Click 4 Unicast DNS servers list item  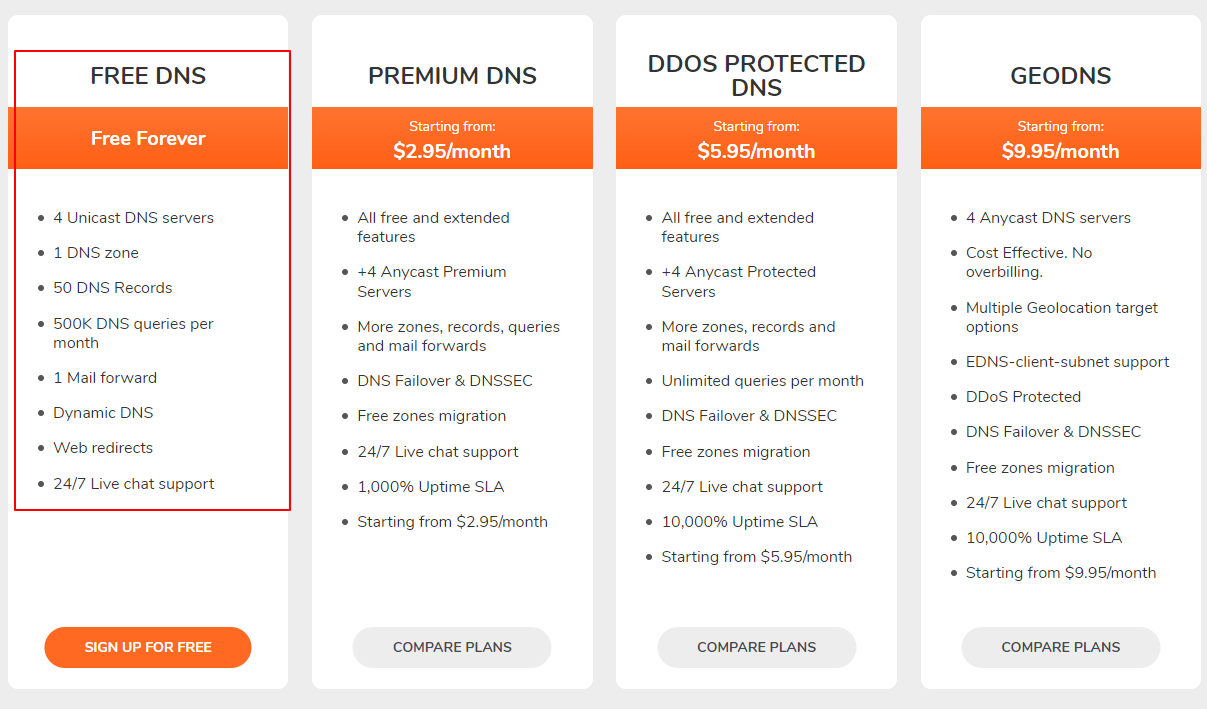[x=133, y=218]
